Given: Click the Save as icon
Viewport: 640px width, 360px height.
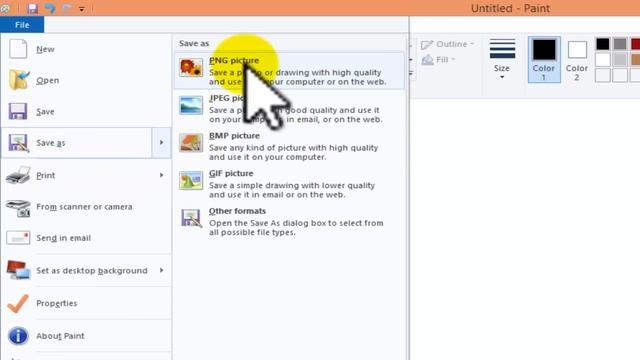Looking at the screenshot, I should click(18, 143).
